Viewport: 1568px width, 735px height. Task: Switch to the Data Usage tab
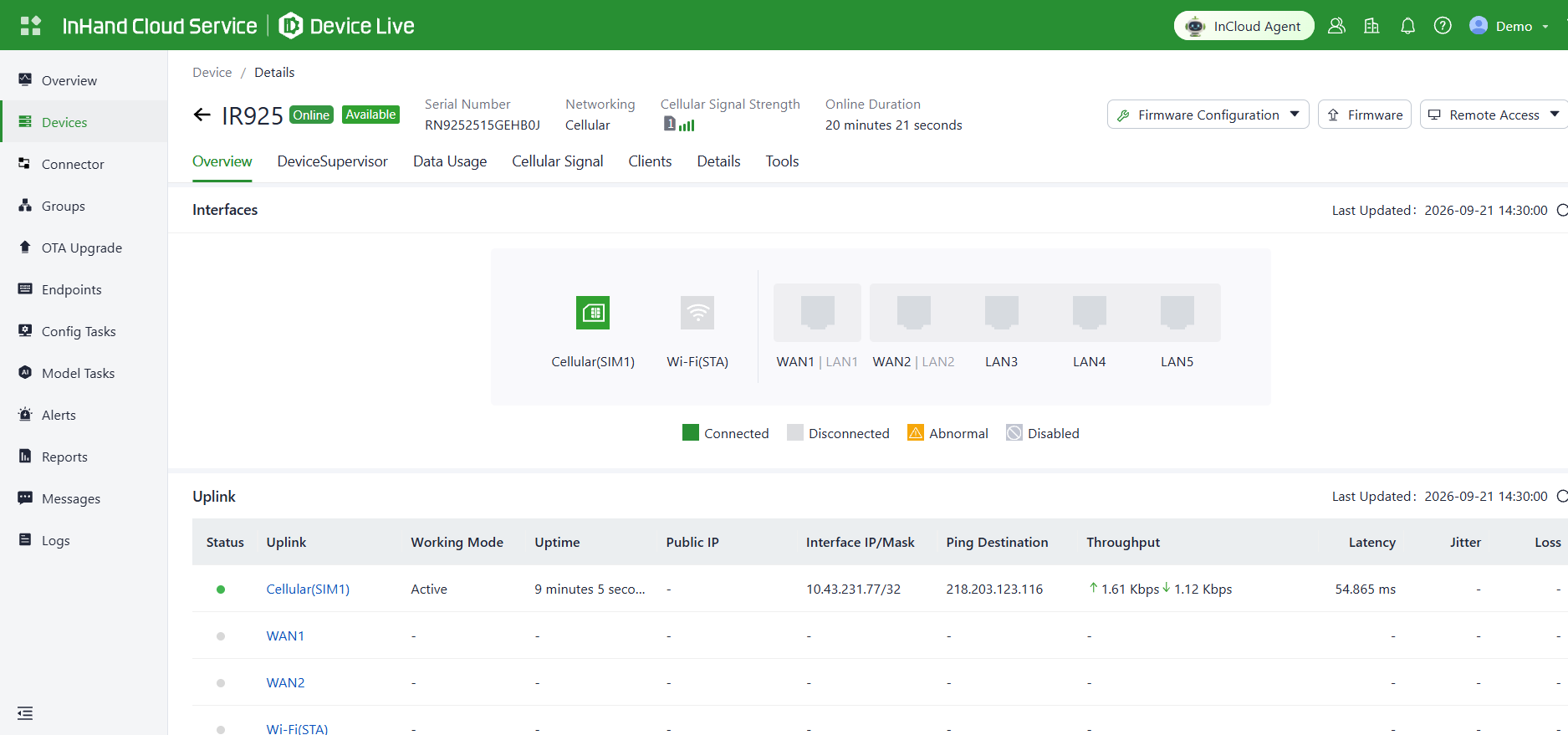click(x=450, y=161)
